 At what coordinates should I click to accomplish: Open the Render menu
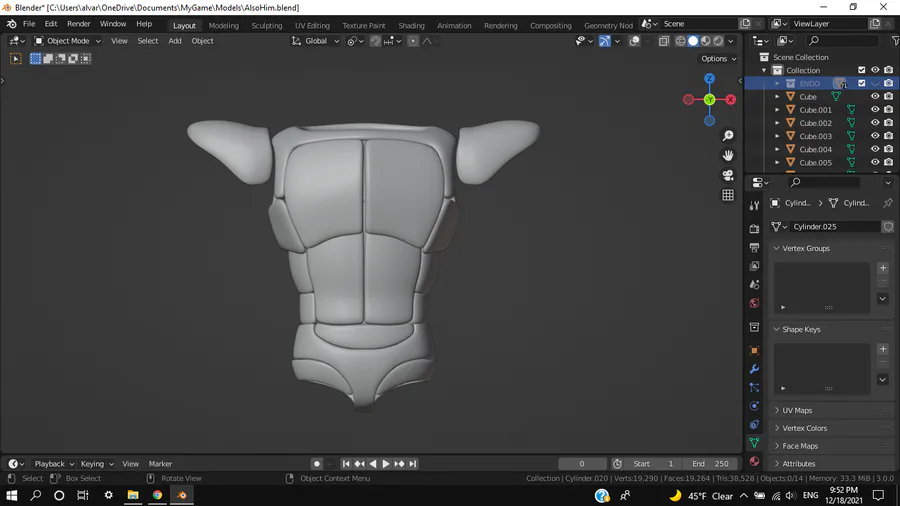pyautogui.click(x=79, y=24)
